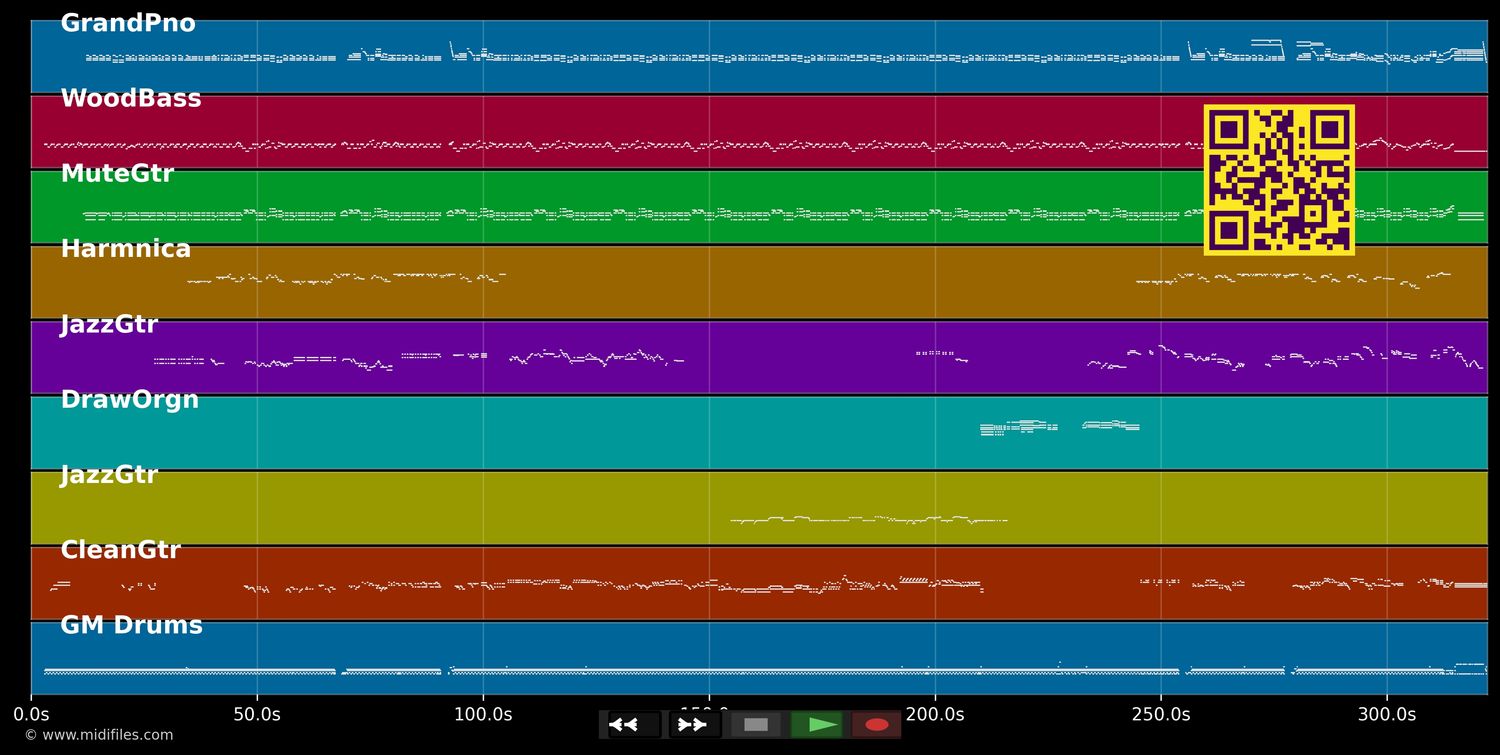Scan the QR code overlay
1500x755 pixels.
[x=1279, y=180]
